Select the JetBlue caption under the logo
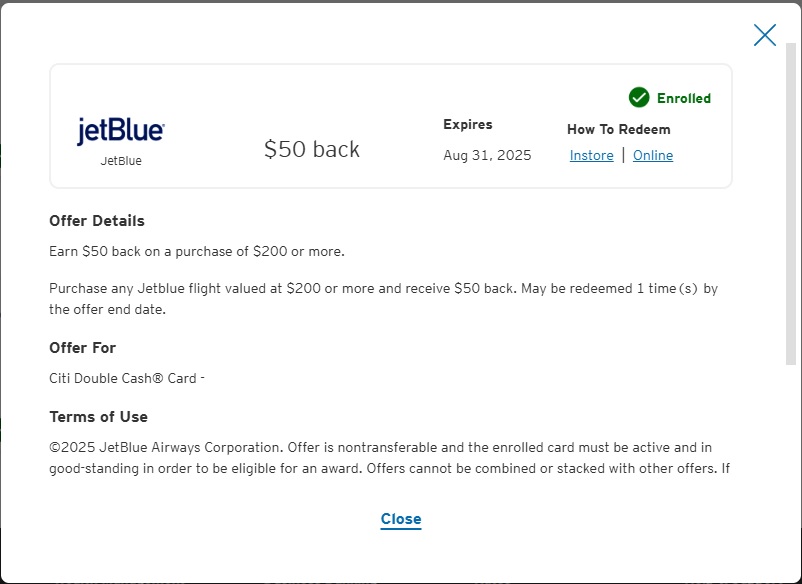Screen dimensions: 802x584 (120, 159)
